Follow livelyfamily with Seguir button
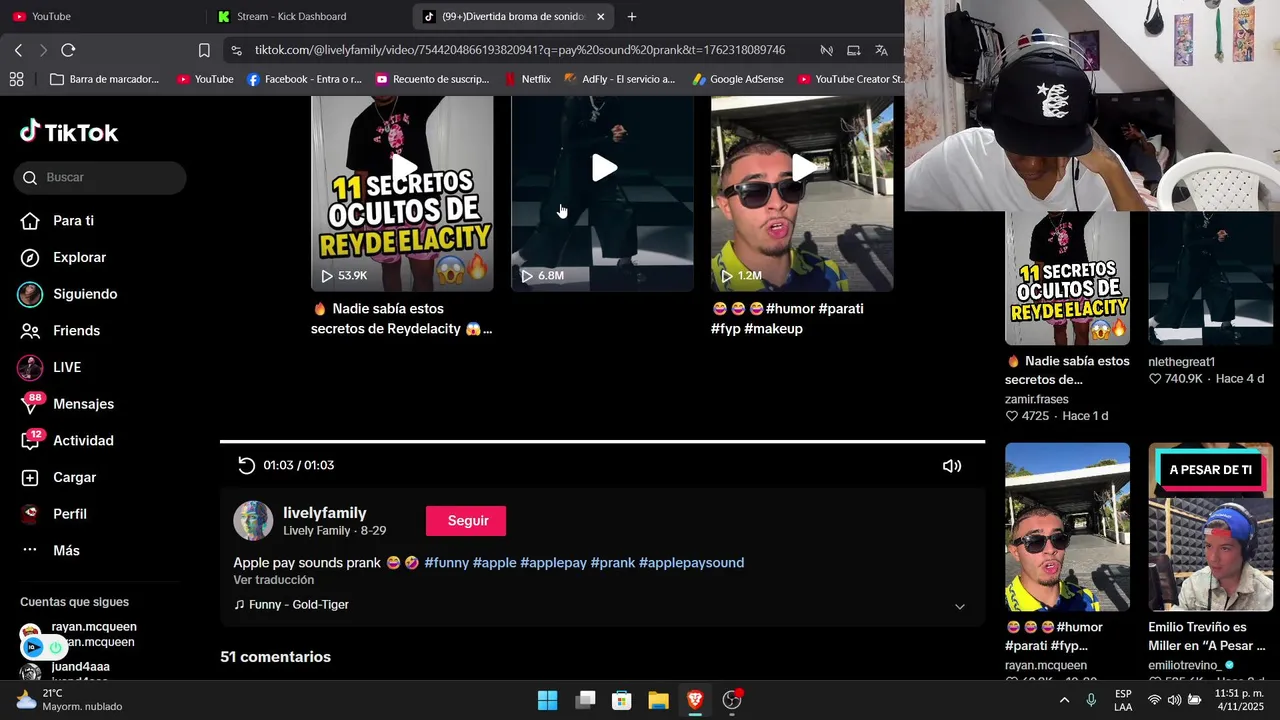 (466, 521)
